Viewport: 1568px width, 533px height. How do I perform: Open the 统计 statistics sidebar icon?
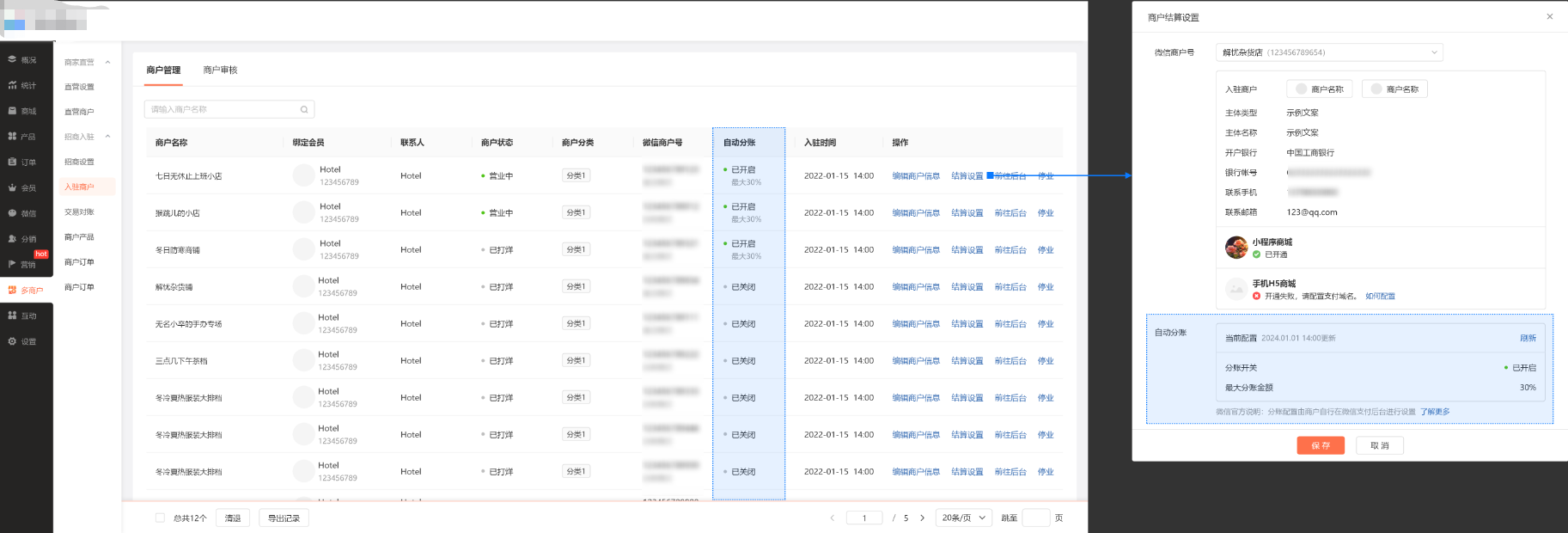coord(12,85)
